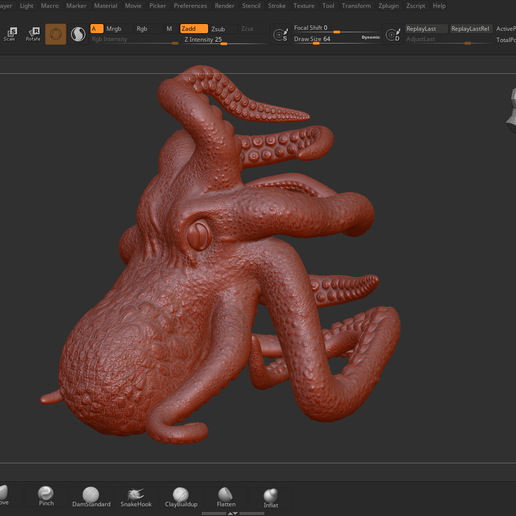The image size is (516, 516).
Task: Select the Rotate transform icon
Action: 33,34
